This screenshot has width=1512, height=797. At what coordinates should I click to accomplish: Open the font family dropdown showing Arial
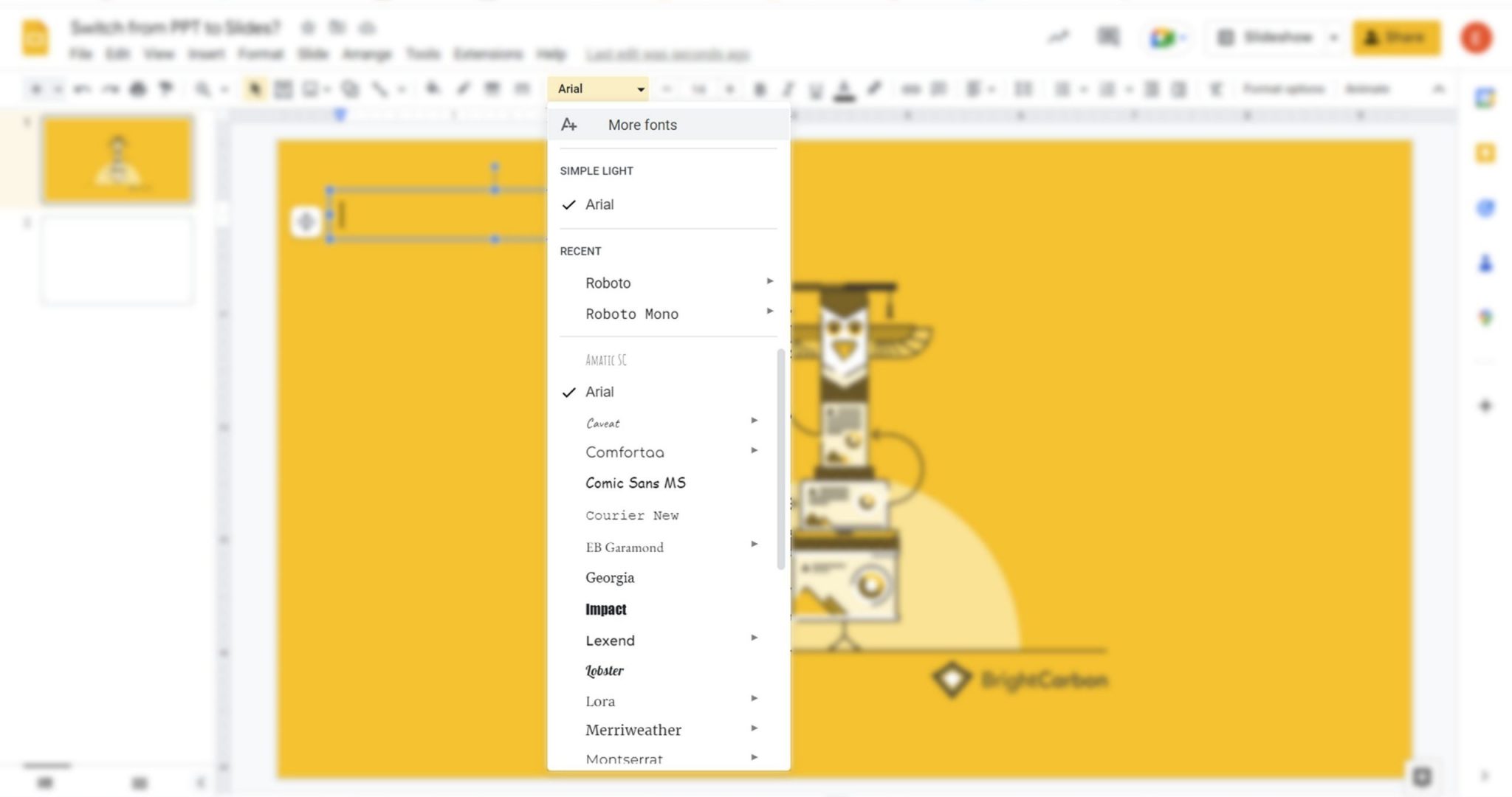(x=598, y=89)
